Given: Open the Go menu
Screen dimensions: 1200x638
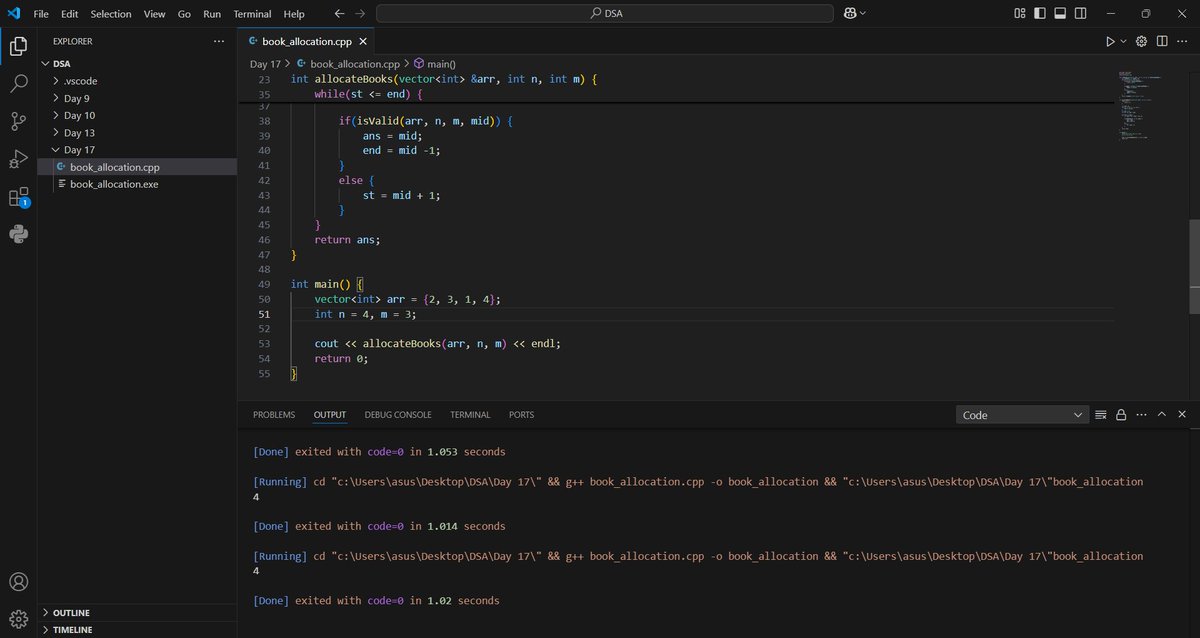Looking at the screenshot, I should (184, 14).
